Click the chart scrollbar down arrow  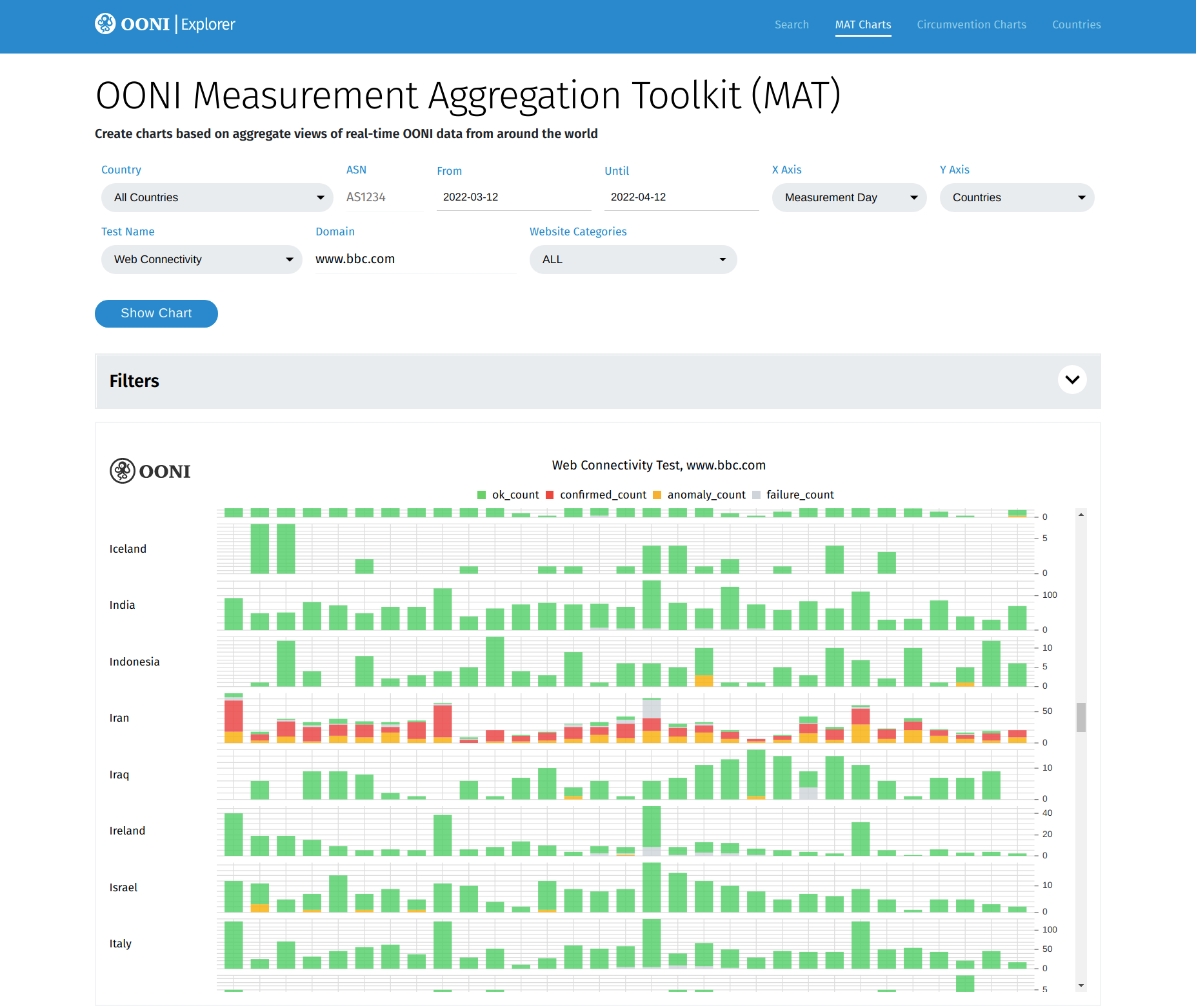point(1081,985)
